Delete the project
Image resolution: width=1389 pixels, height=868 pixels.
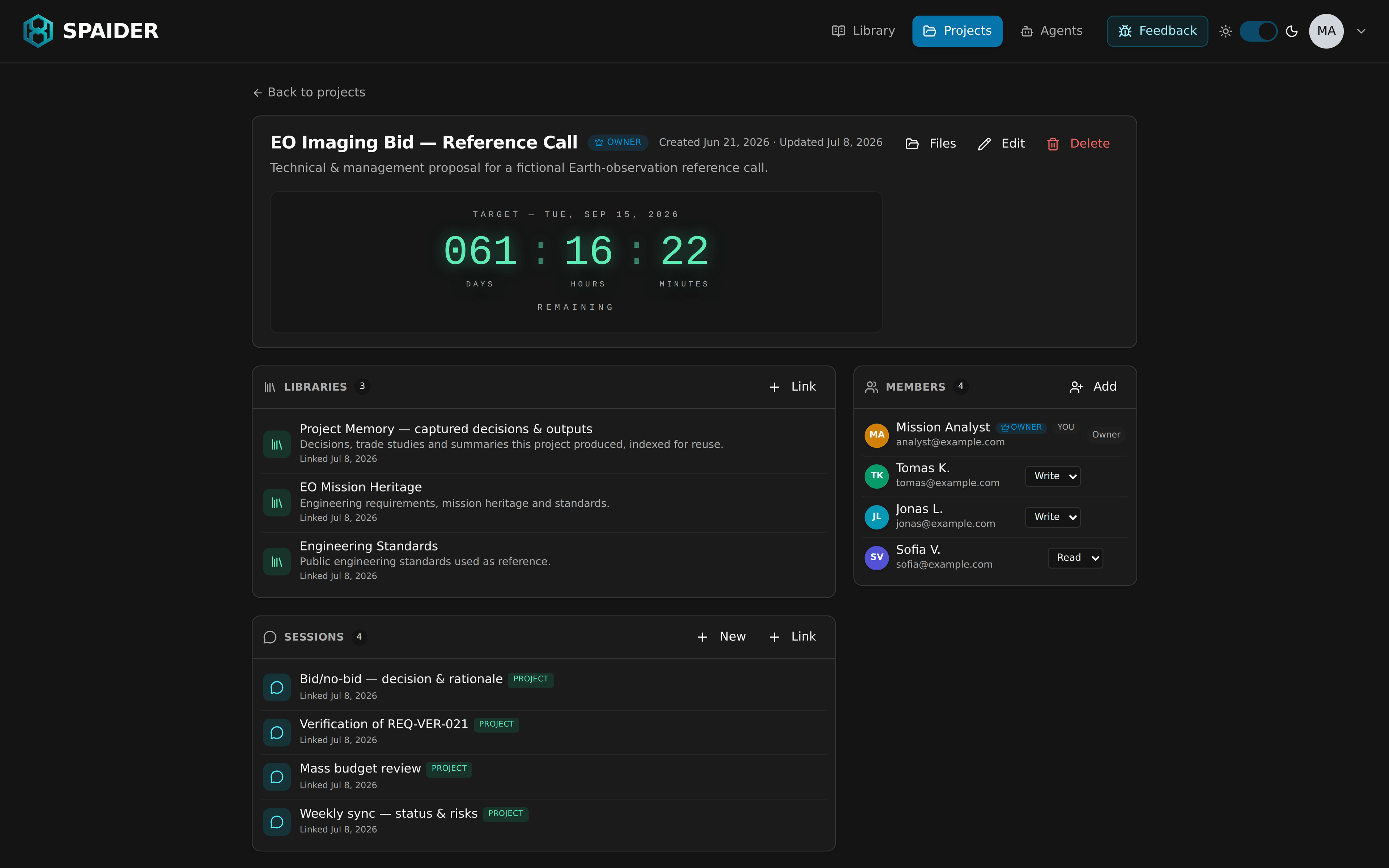[x=1078, y=144]
